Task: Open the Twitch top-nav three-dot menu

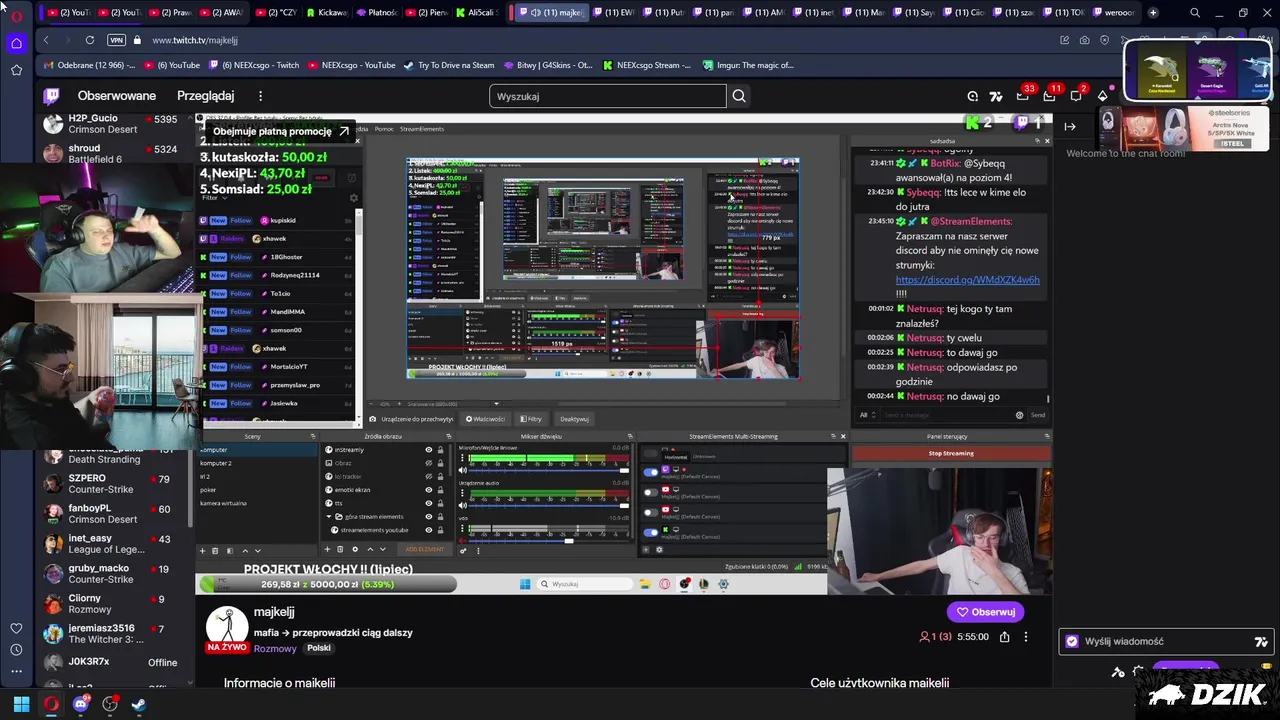Action: coord(260,96)
